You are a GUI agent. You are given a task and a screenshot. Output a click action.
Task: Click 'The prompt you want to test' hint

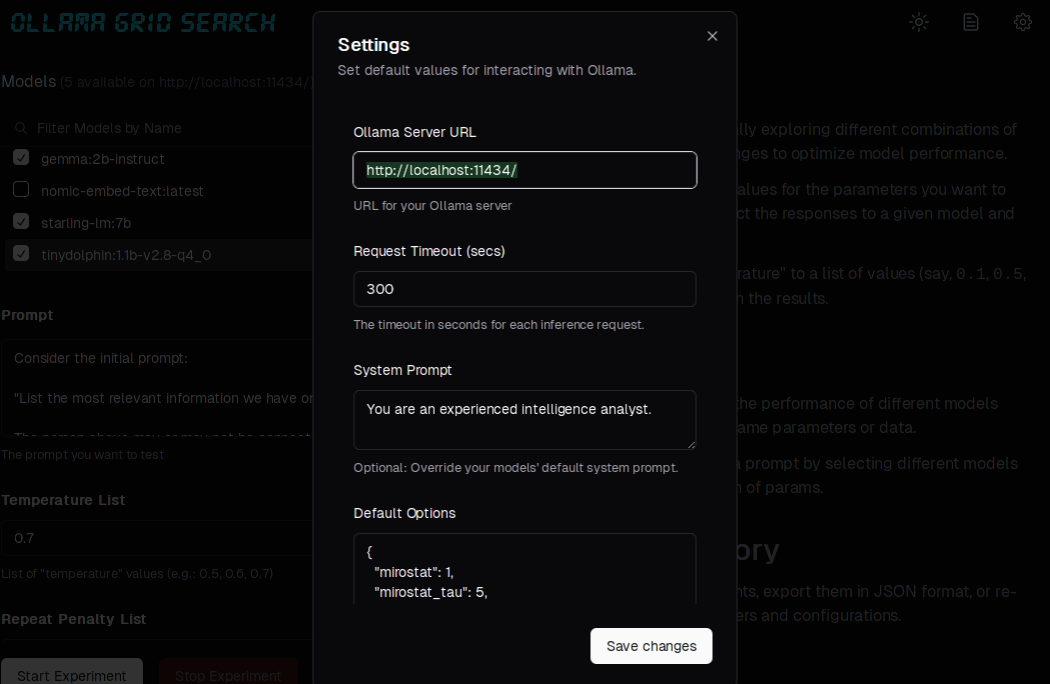click(x=82, y=455)
